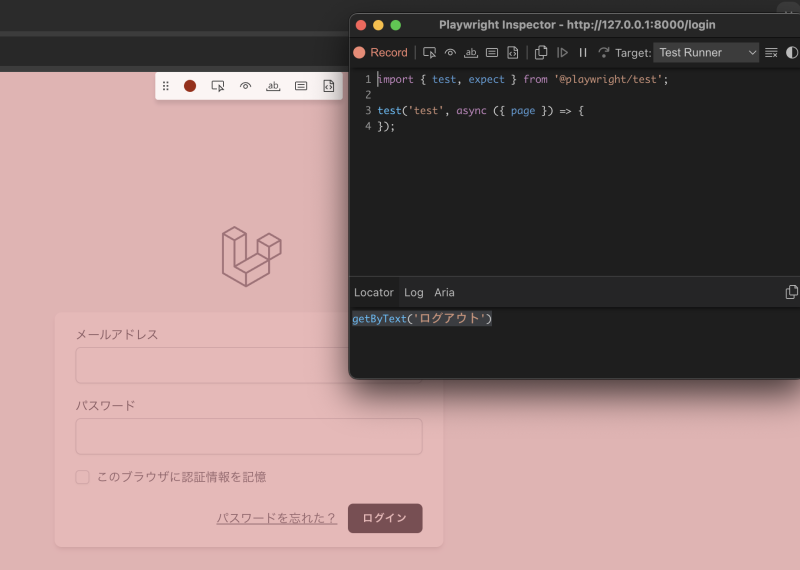Viewport: 800px width, 570px height.
Task: Check the remember this browser checkbox
Action: click(83, 478)
